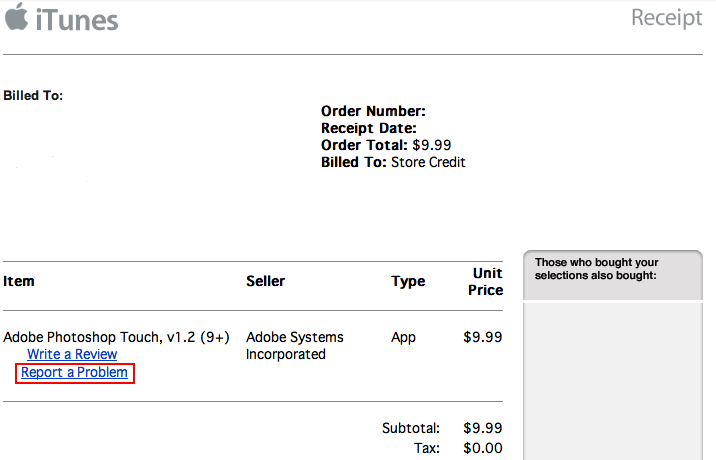Viewport: 716px width, 460px height.
Task: Click the Store Credit billing text
Action: click(x=428, y=162)
